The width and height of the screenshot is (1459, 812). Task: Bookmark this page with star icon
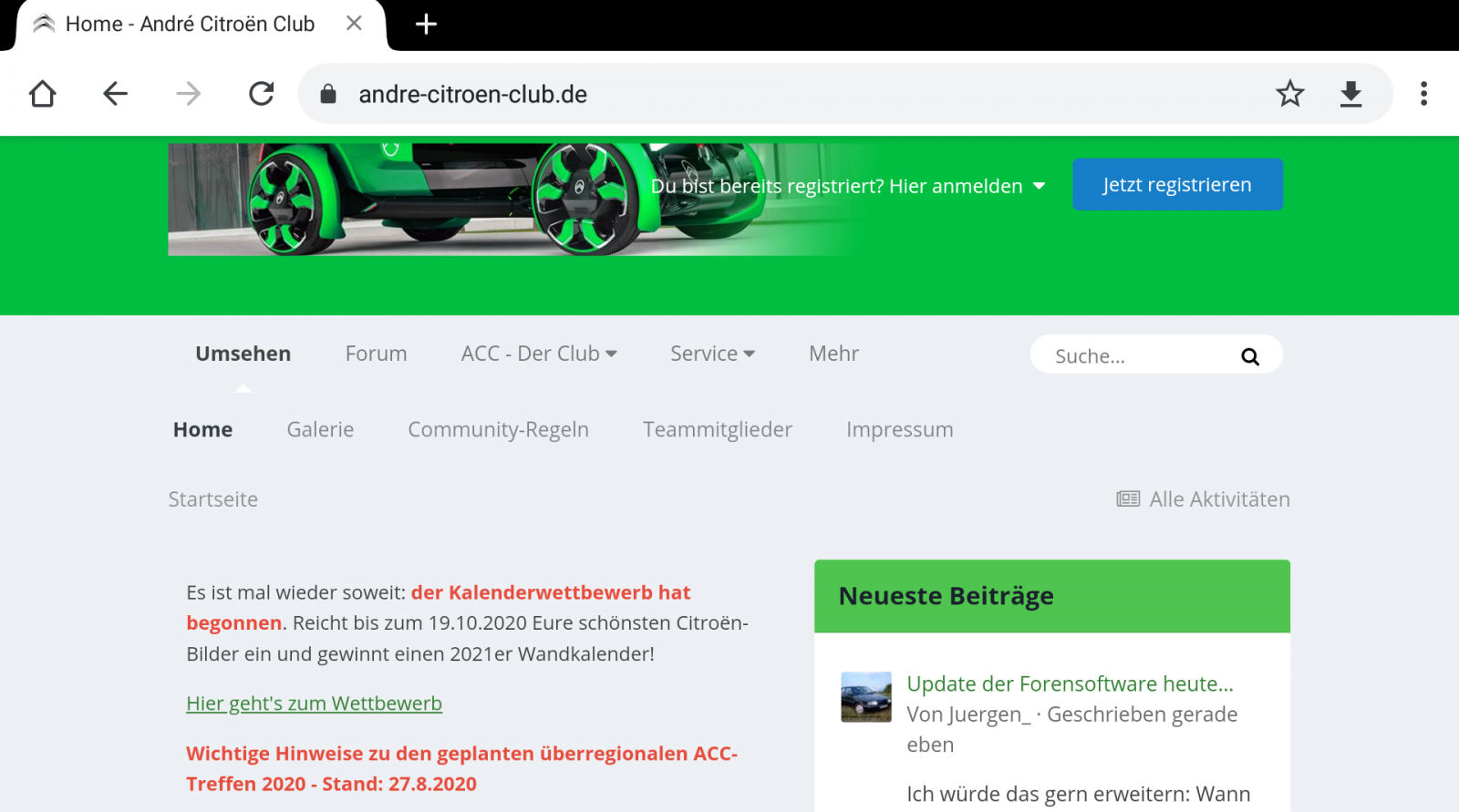1290,93
